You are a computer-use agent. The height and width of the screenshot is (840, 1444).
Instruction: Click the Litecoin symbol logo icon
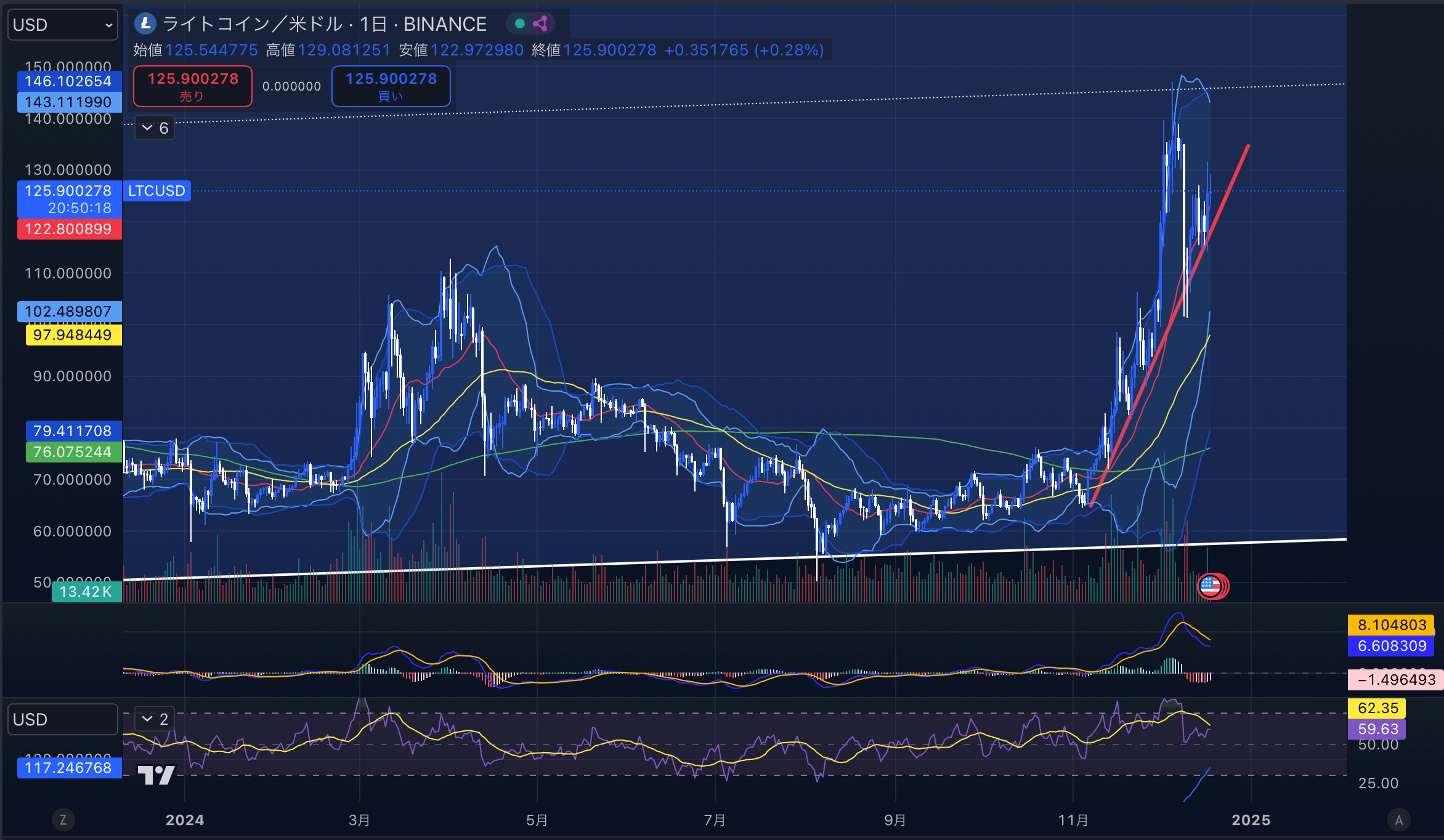[x=145, y=23]
